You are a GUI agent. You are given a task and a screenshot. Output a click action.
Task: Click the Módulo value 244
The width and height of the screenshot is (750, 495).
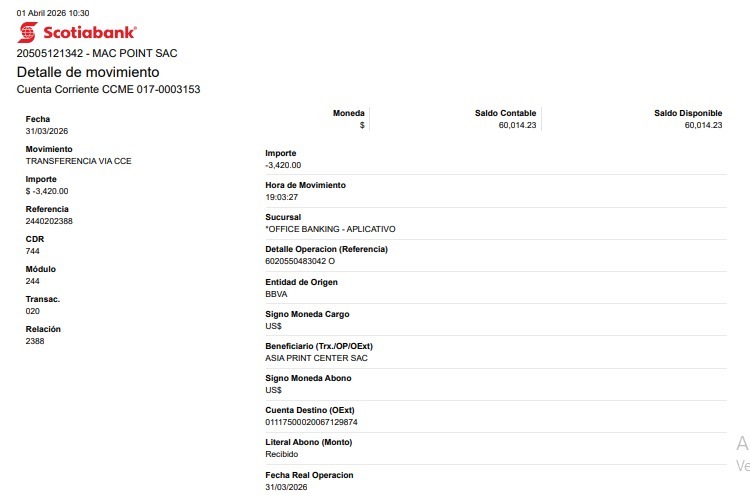click(33, 281)
